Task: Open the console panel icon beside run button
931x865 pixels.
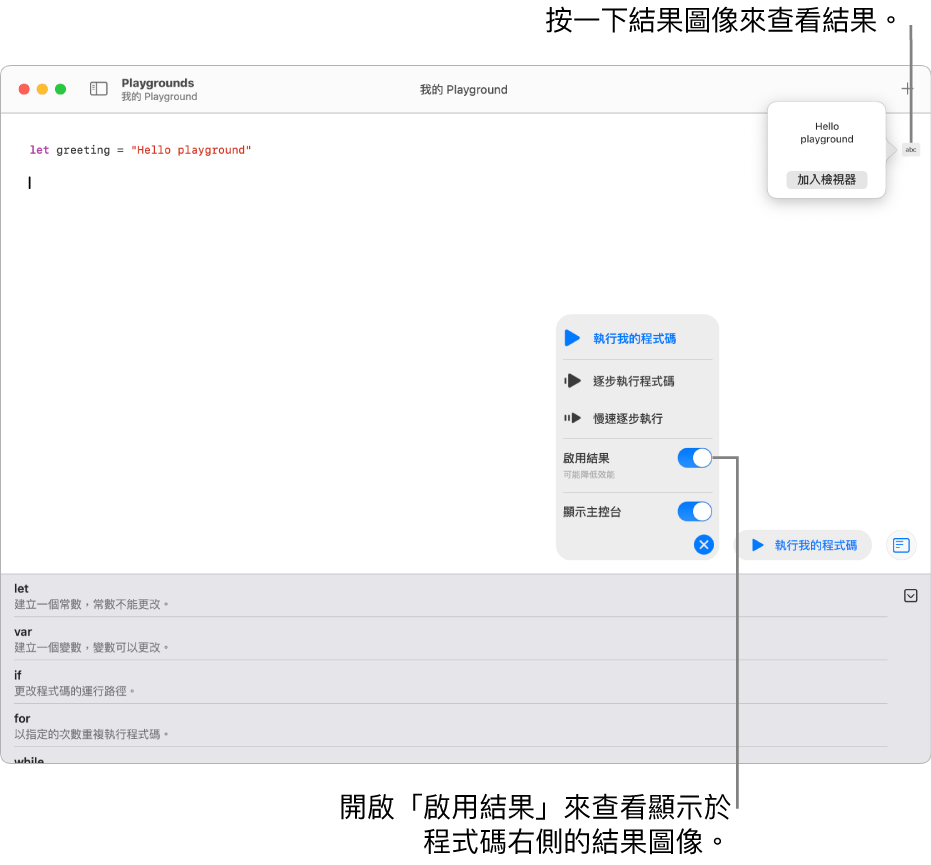Action: point(901,545)
